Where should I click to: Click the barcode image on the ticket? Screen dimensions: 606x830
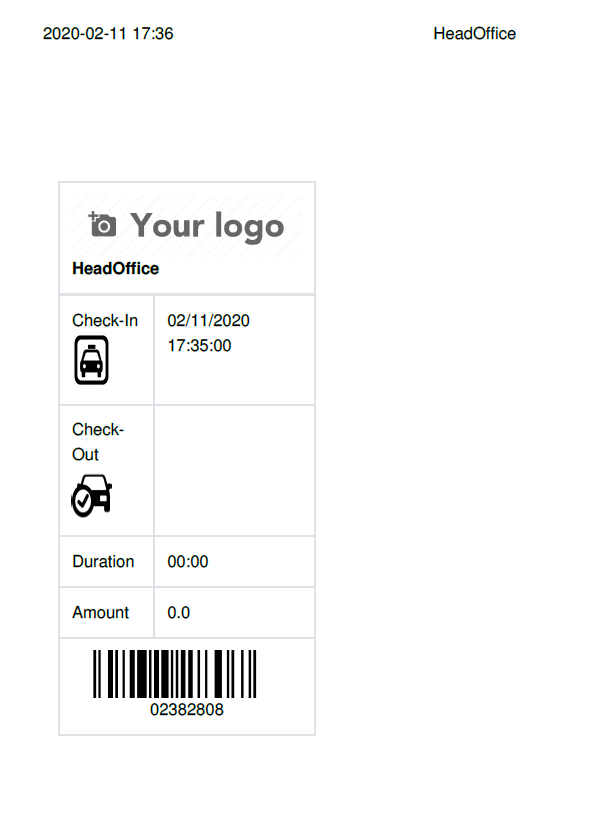175,675
